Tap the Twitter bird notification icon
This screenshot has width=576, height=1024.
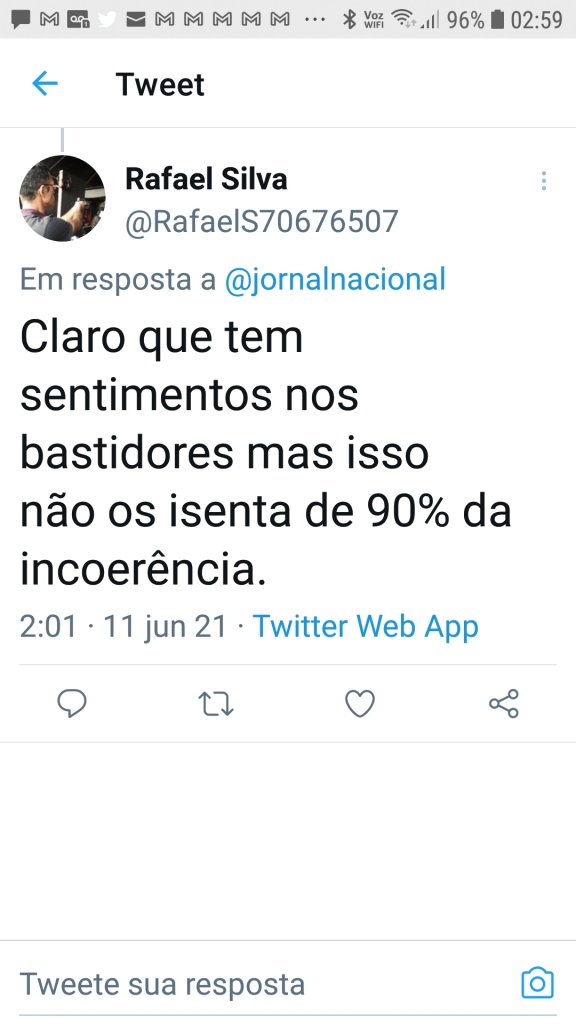pos(106,20)
